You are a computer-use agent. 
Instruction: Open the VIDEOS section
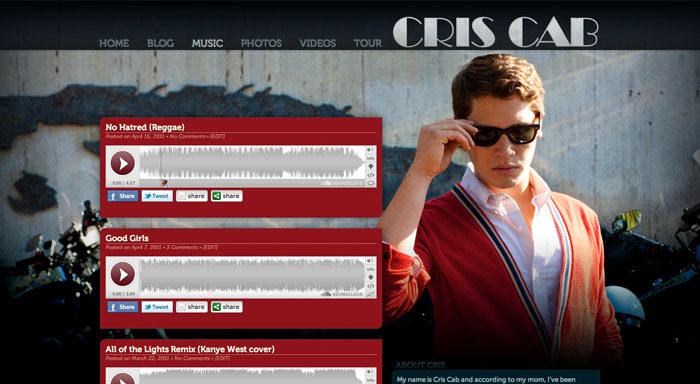click(317, 43)
